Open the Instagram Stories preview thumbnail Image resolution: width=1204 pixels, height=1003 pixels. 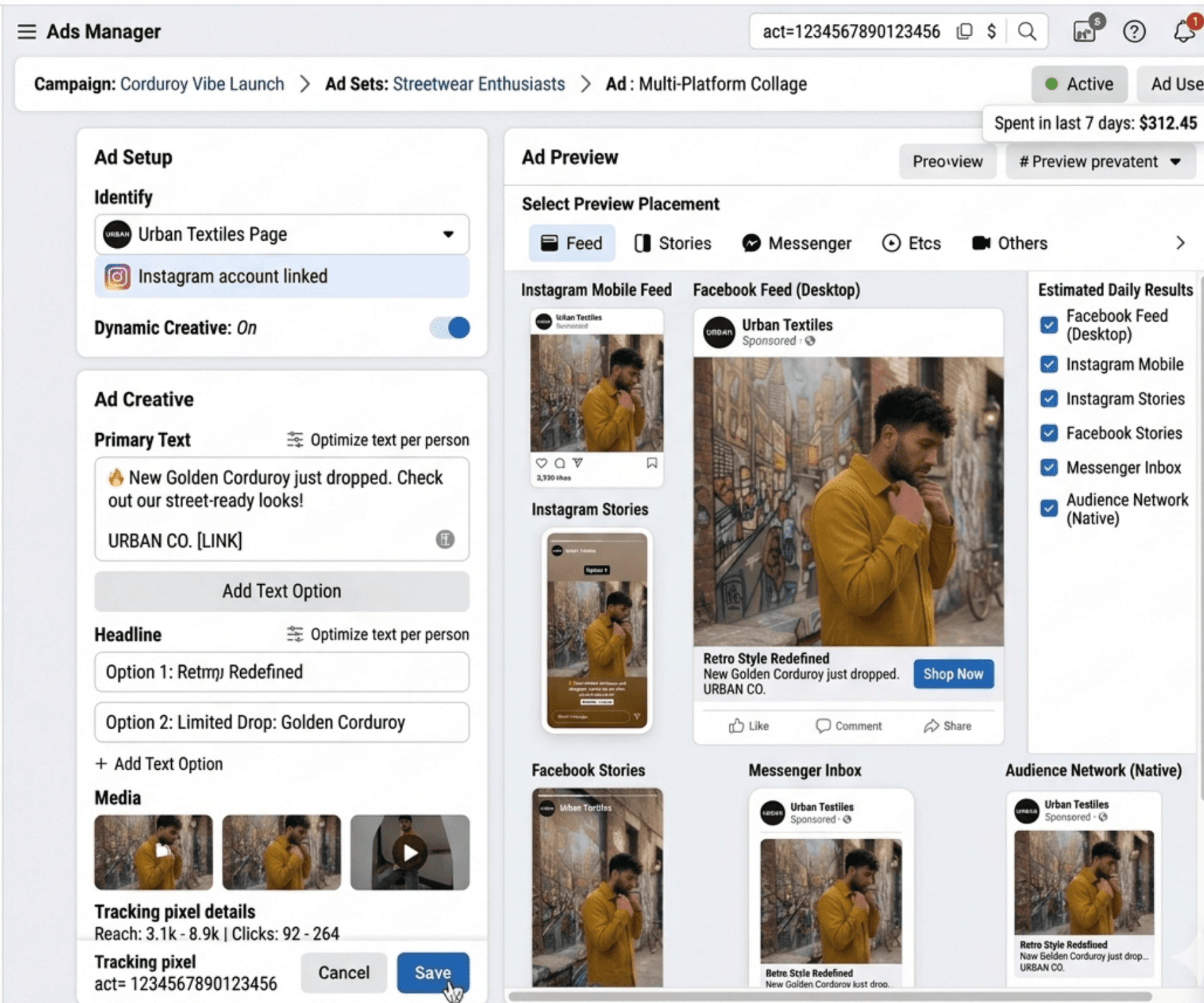click(x=597, y=631)
